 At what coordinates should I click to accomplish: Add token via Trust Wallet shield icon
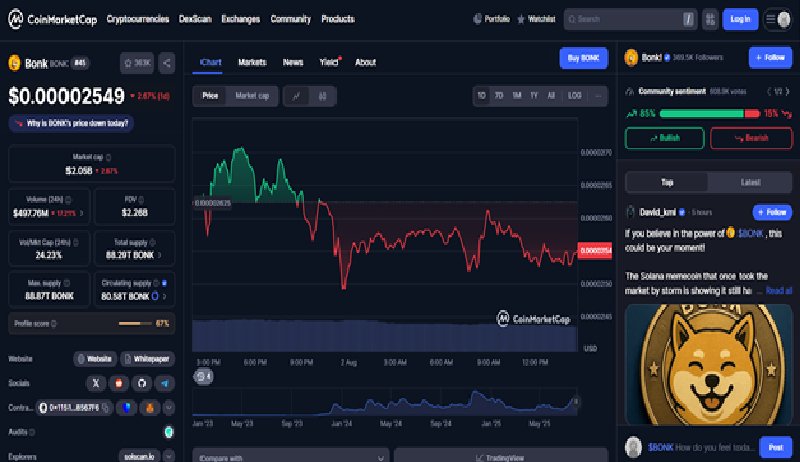(127, 407)
